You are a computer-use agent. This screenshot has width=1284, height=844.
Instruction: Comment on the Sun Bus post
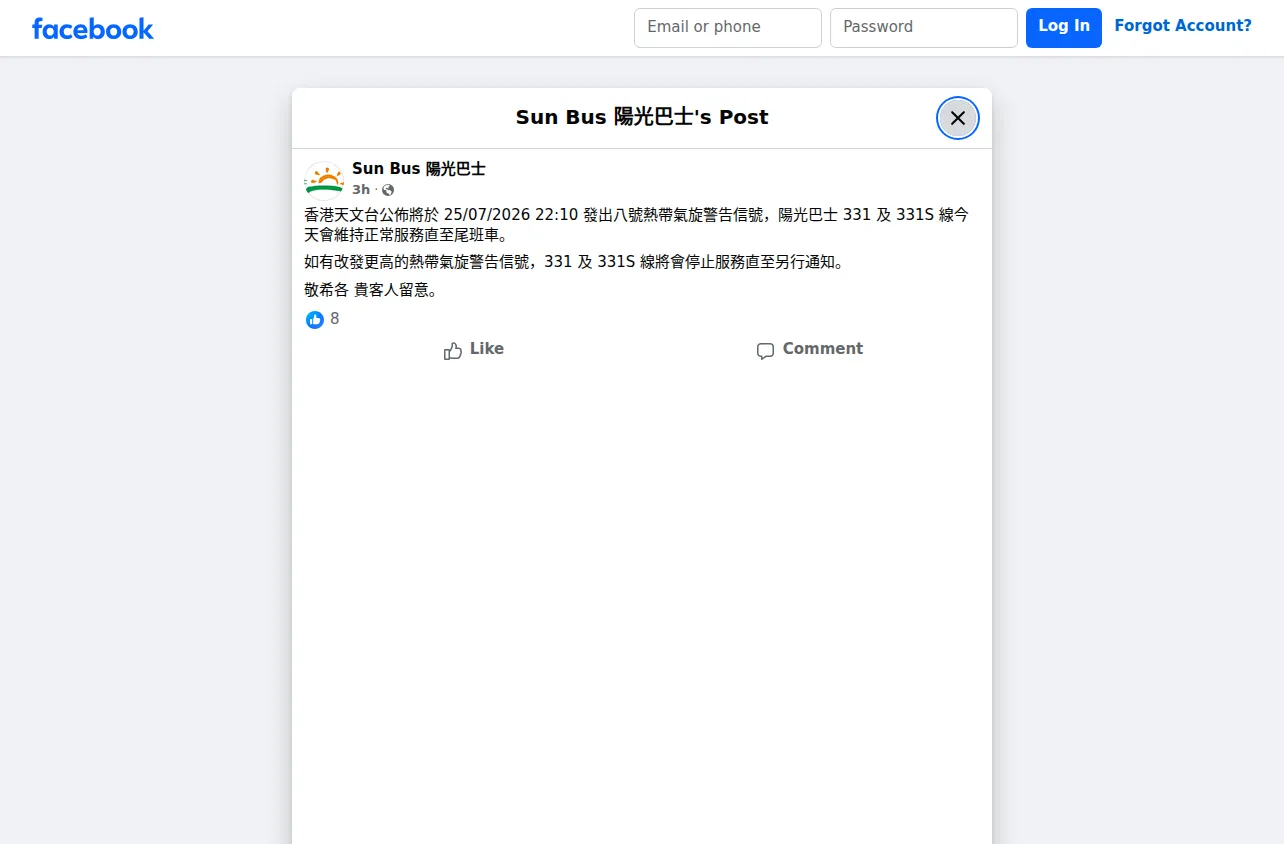click(810, 349)
